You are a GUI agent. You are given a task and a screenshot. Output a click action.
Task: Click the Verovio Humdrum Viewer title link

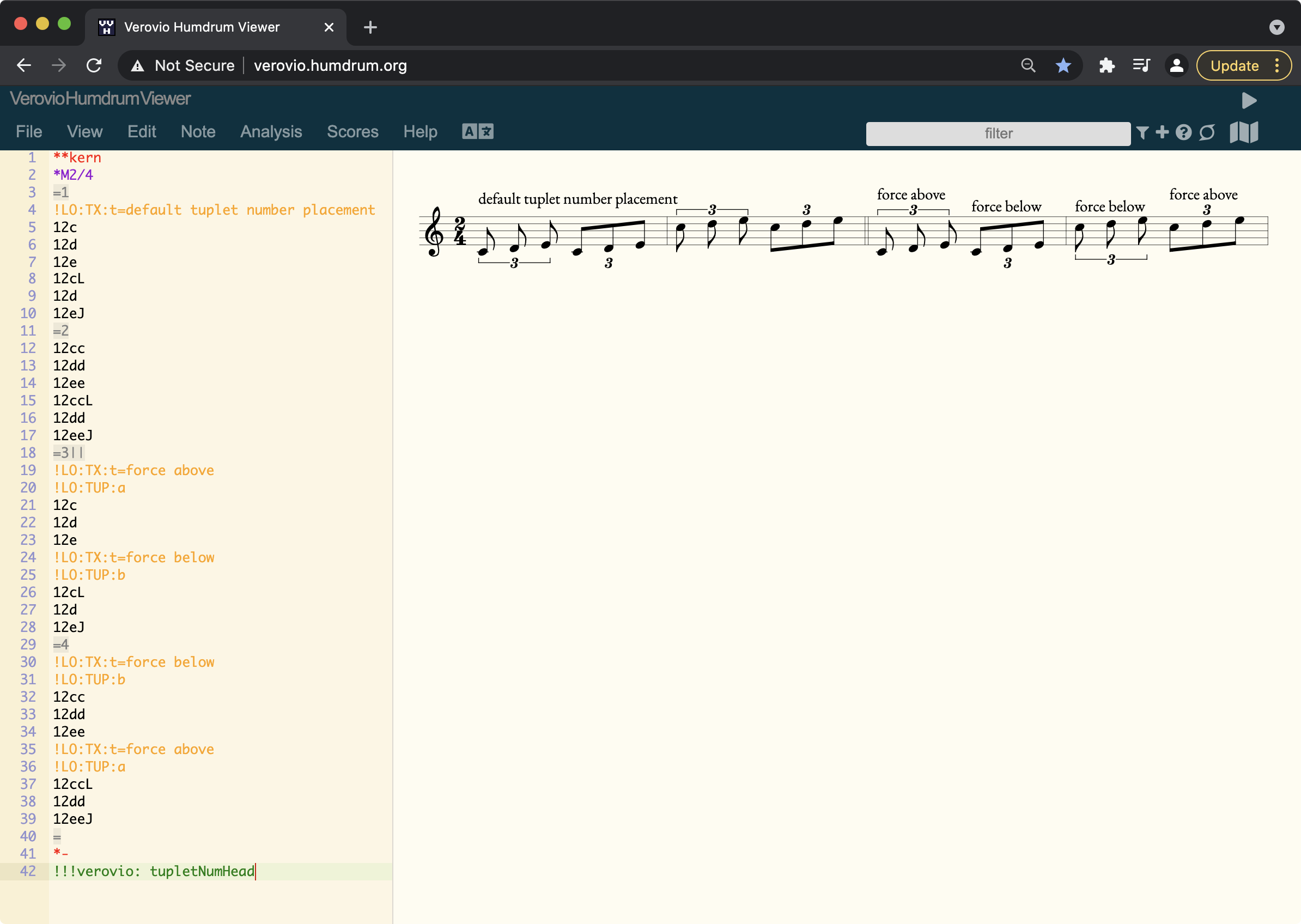pyautogui.click(x=100, y=99)
